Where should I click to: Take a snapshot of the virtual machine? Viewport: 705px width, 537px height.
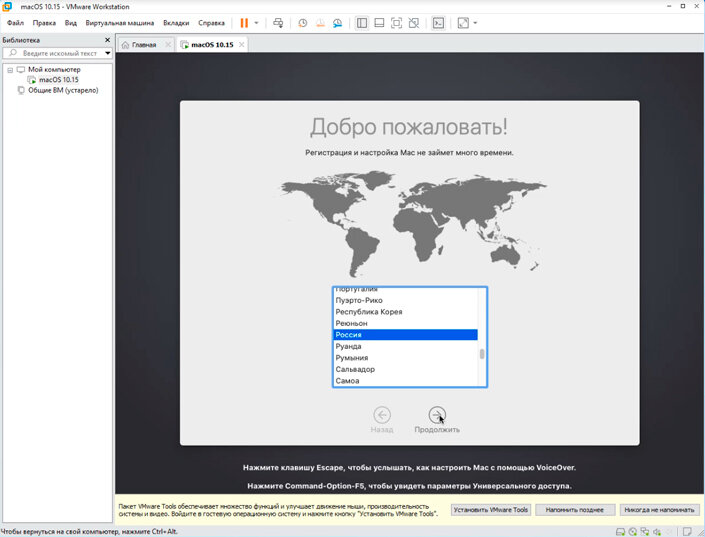pyautogui.click(x=303, y=23)
